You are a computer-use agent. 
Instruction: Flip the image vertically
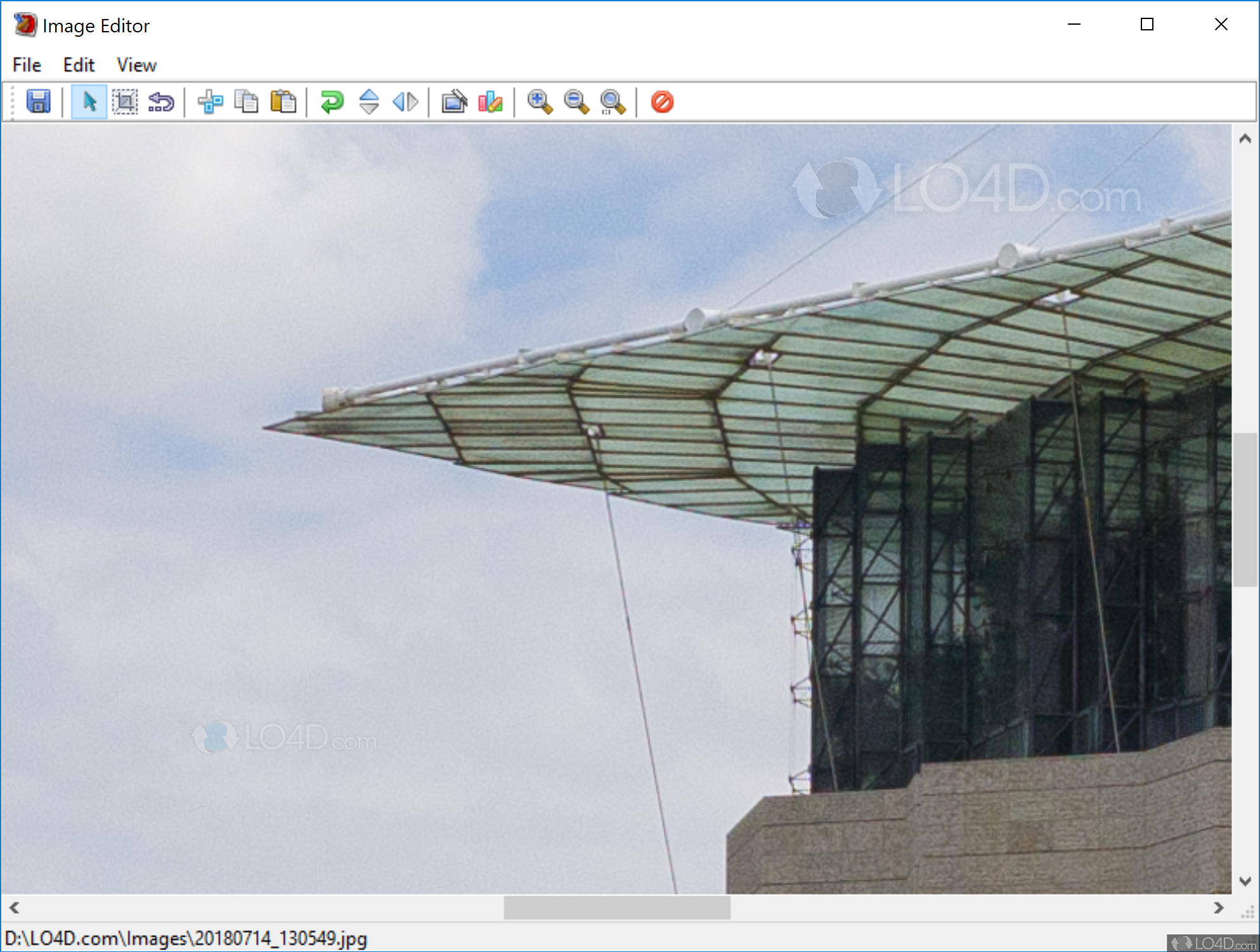pos(368,101)
